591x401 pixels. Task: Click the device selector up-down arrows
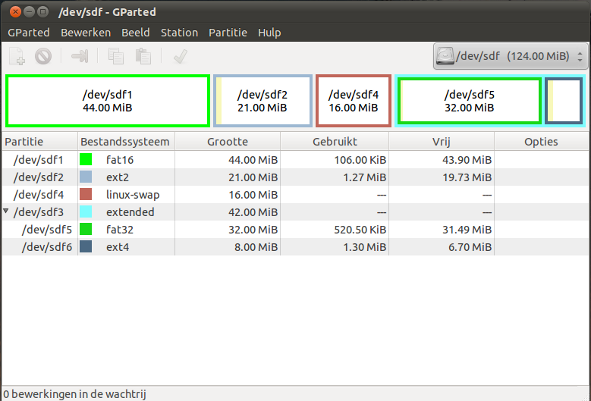click(580, 57)
